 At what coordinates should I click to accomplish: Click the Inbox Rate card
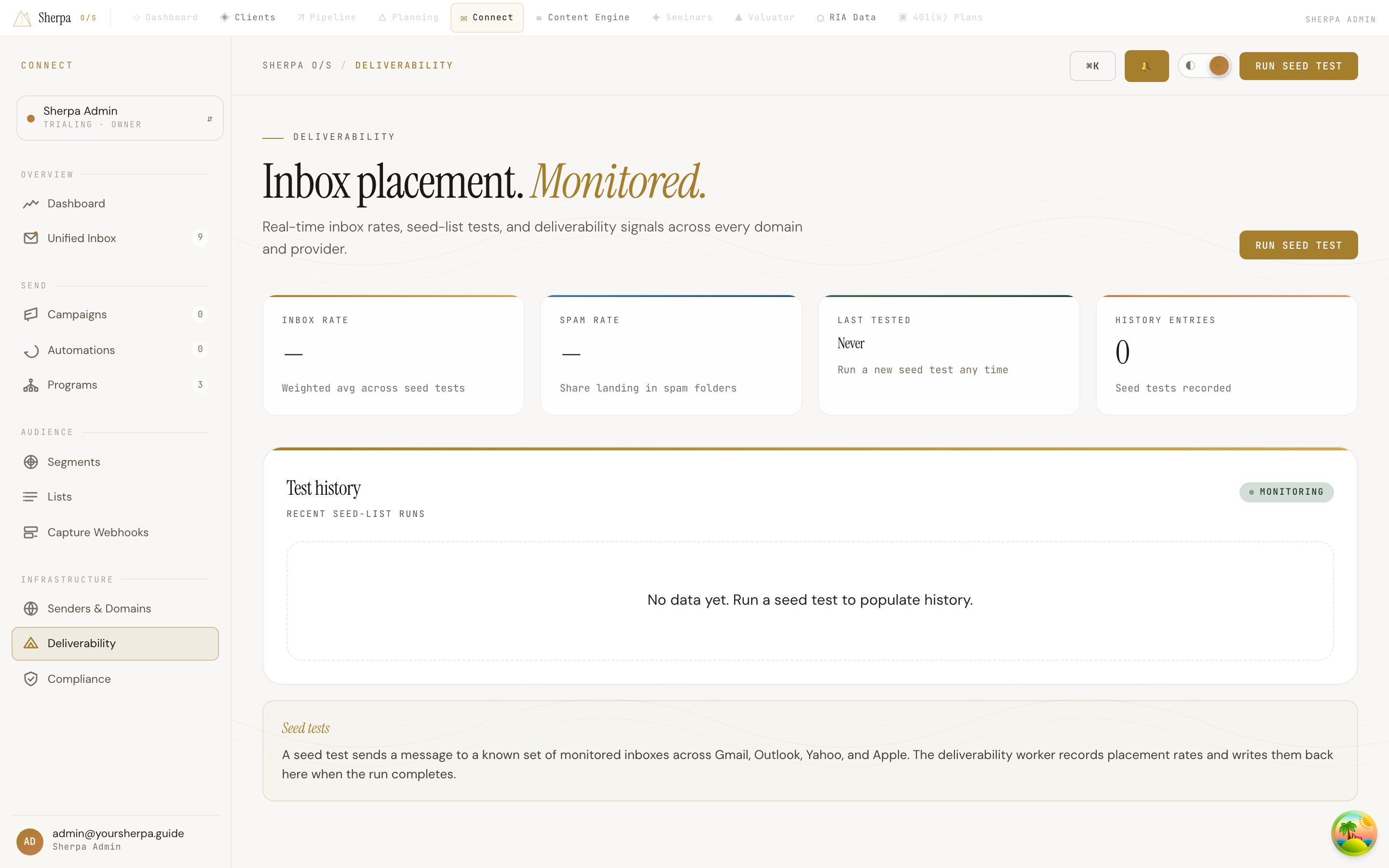(x=393, y=355)
